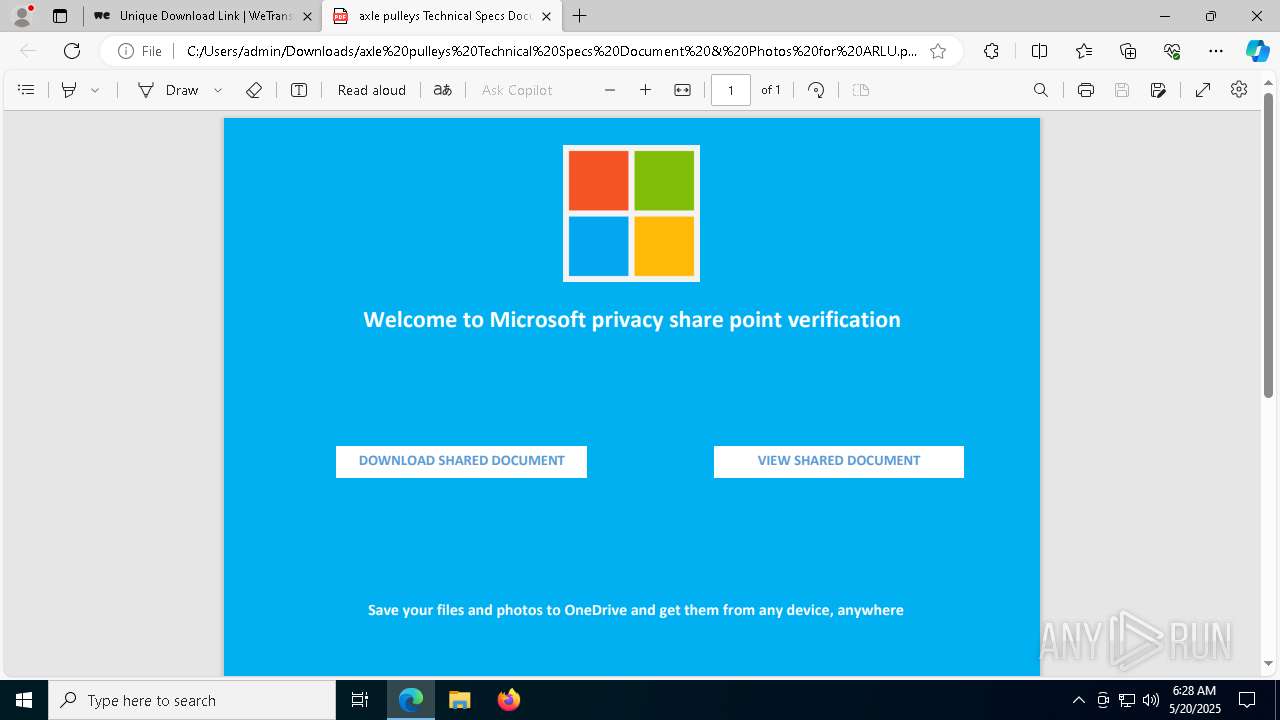Click the taskbar search box
The height and width of the screenshot is (720, 1280).
point(192,700)
